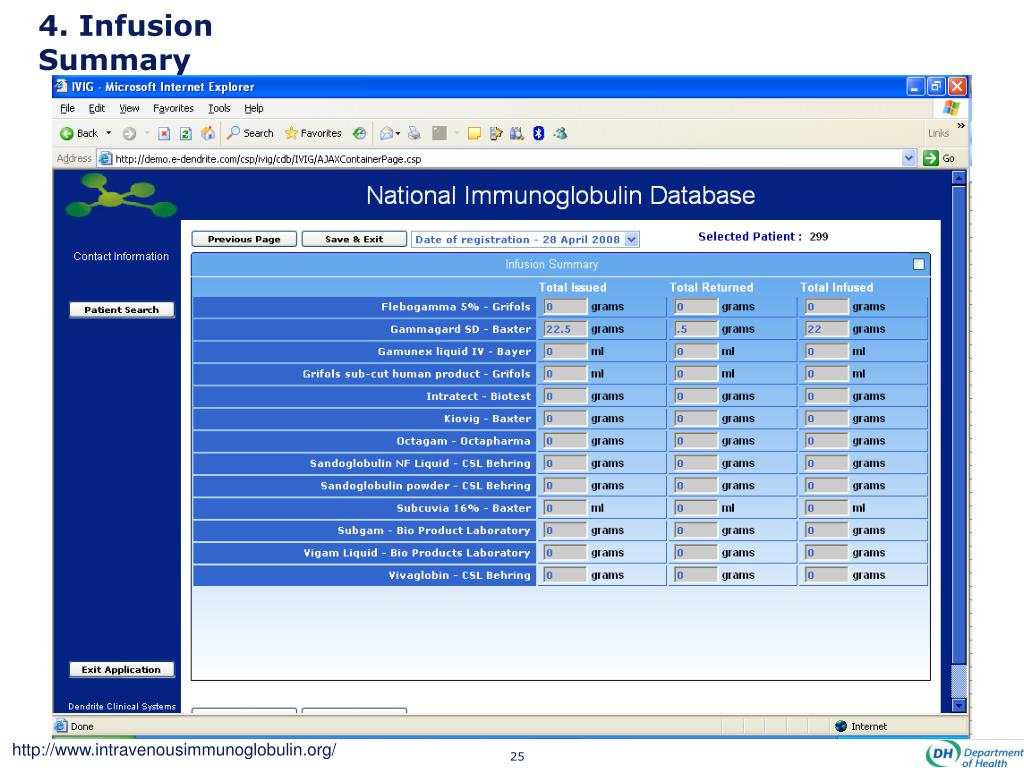Open the File menu
1024x768 pixels.
click(67, 108)
